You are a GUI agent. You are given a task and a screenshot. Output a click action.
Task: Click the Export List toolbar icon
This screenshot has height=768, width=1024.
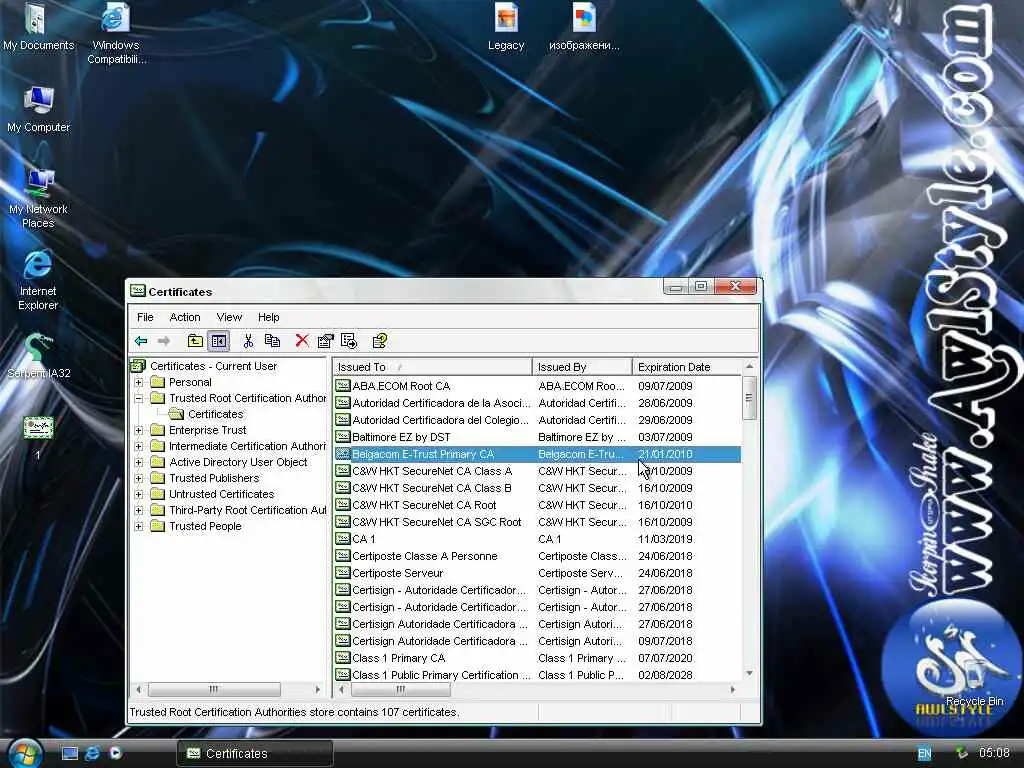[x=349, y=341]
